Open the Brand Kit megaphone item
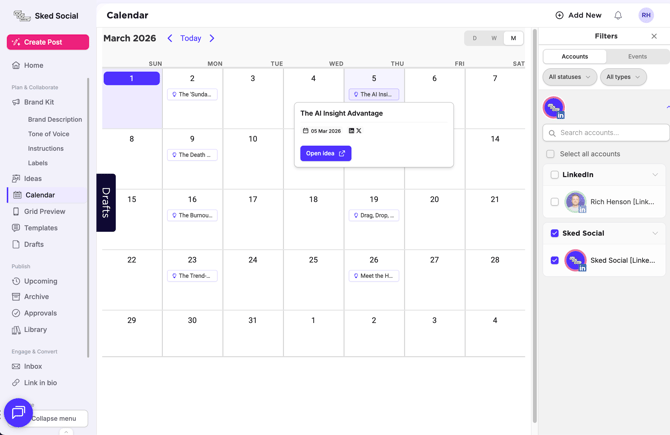Image resolution: width=670 pixels, height=435 pixels. 33,102
